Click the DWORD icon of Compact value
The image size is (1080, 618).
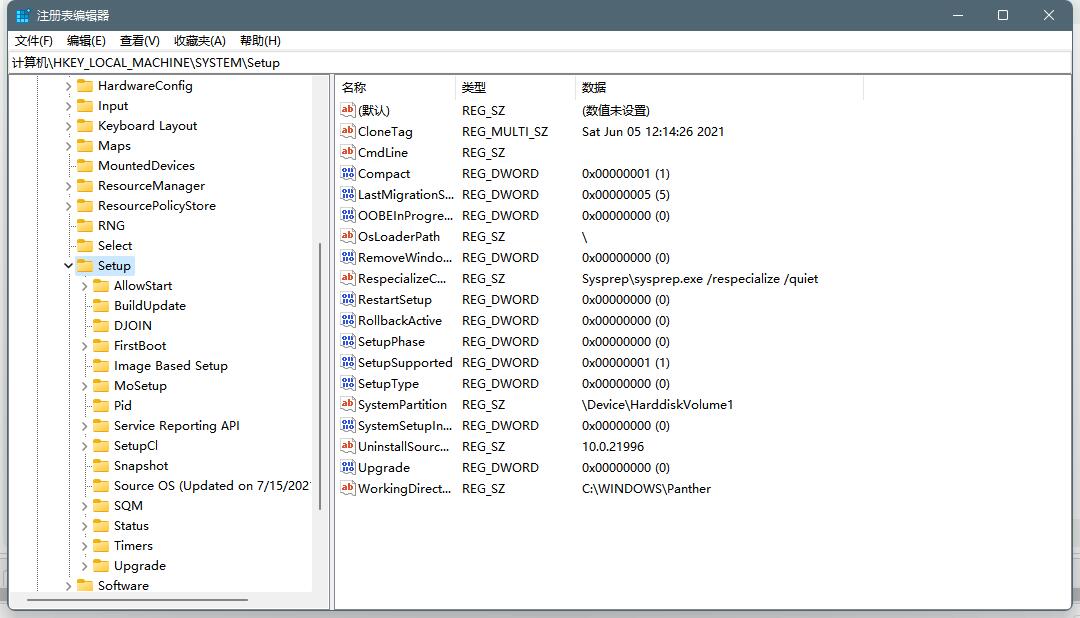tap(348, 173)
